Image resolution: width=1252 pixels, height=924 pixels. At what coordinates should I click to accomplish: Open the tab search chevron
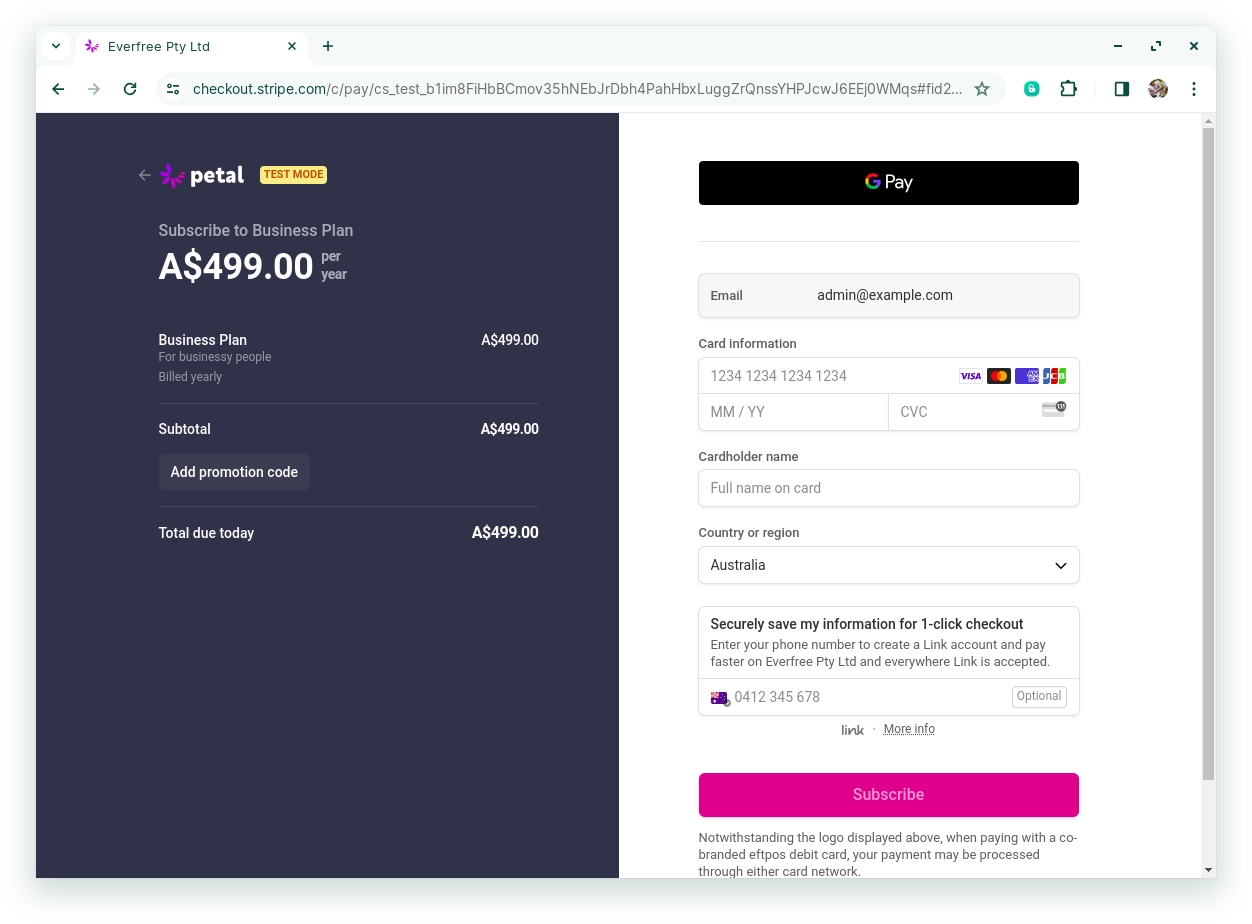click(x=56, y=46)
